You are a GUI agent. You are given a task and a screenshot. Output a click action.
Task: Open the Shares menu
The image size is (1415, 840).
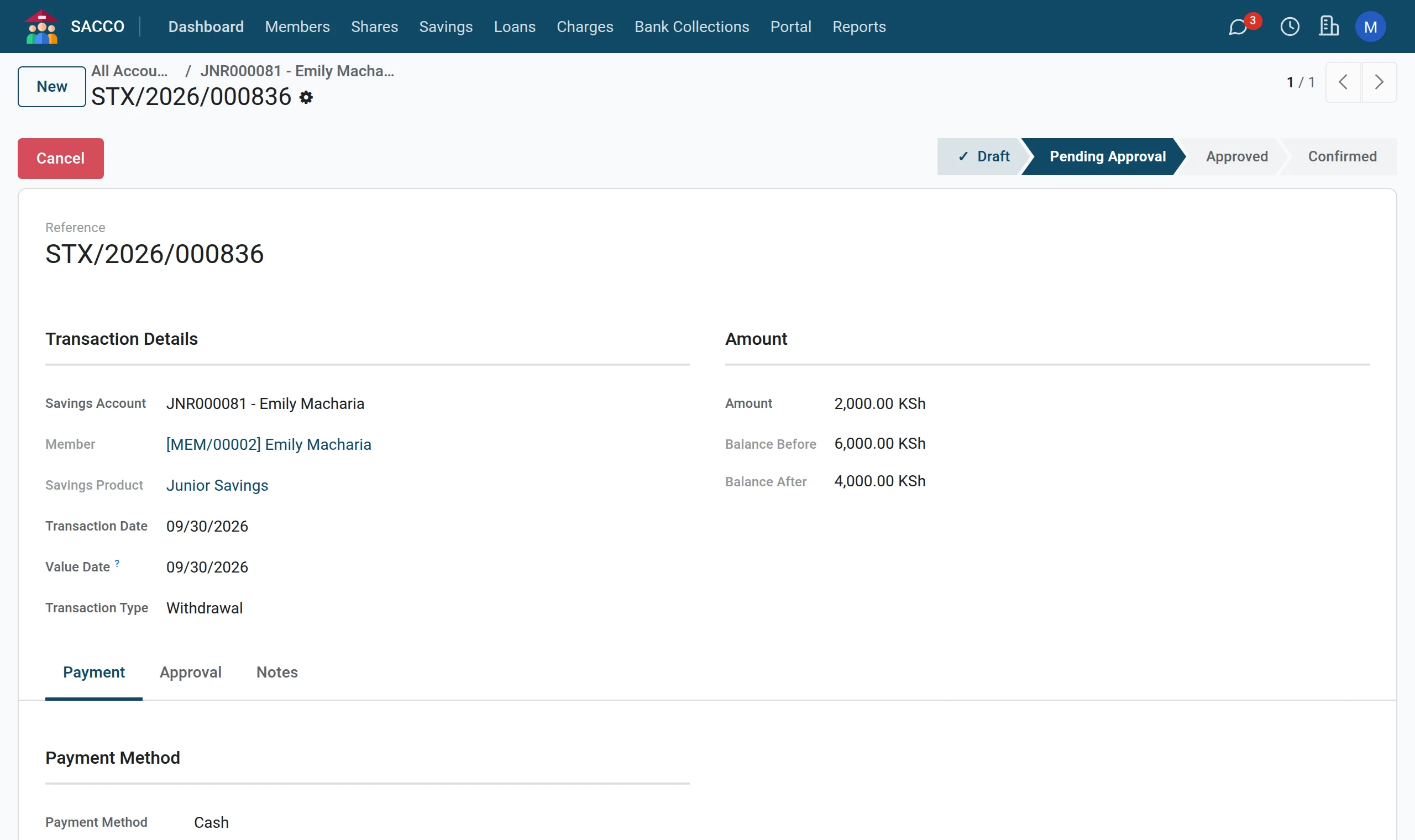coord(374,27)
